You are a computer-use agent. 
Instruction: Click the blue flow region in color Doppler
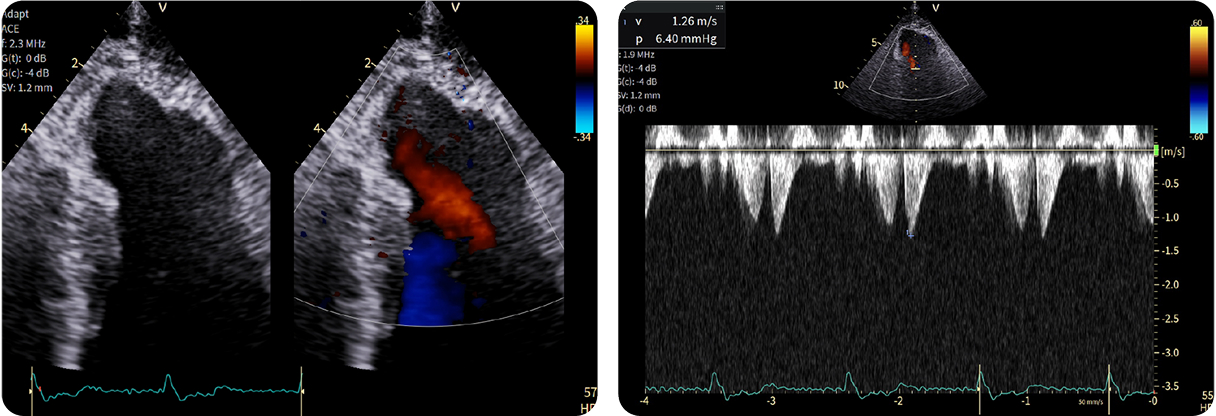pos(432,280)
